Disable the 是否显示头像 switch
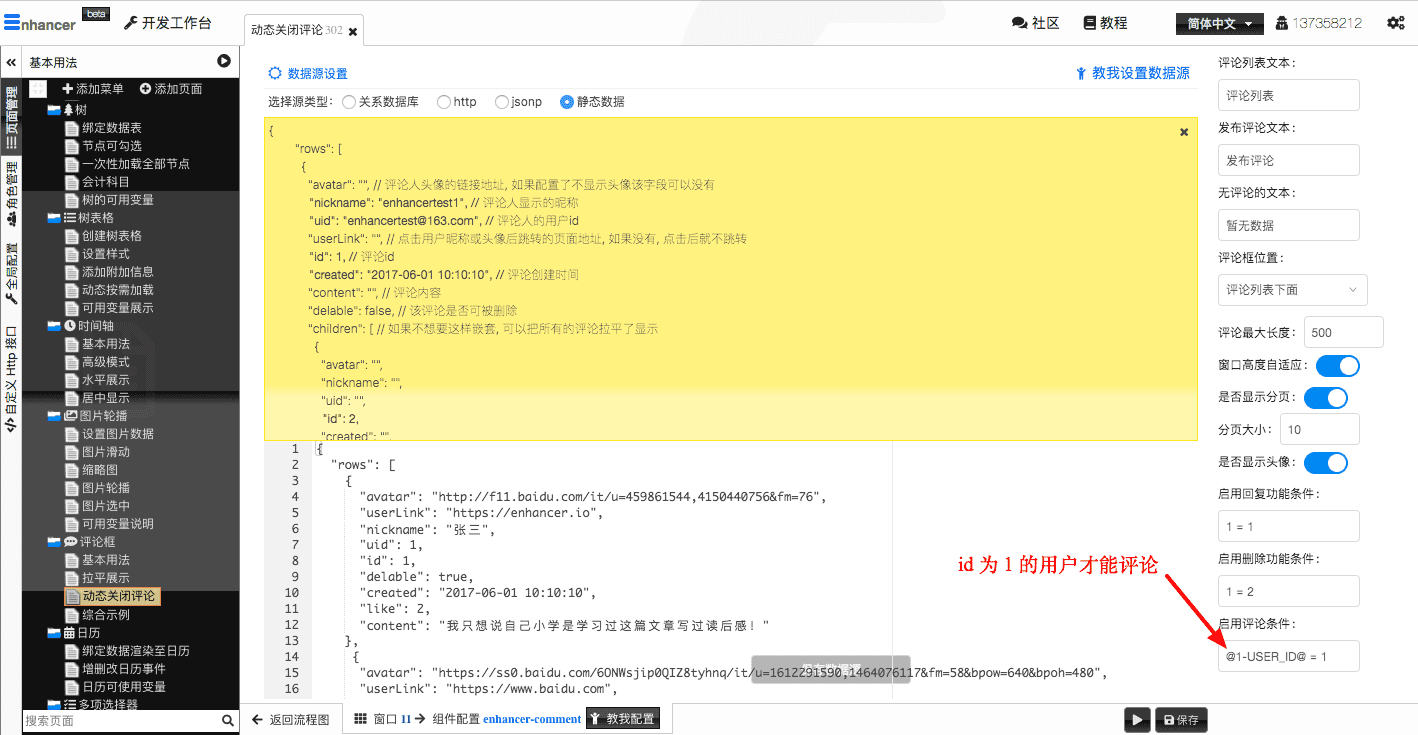The width and height of the screenshot is (1418, 735). tap(1325, 462)
